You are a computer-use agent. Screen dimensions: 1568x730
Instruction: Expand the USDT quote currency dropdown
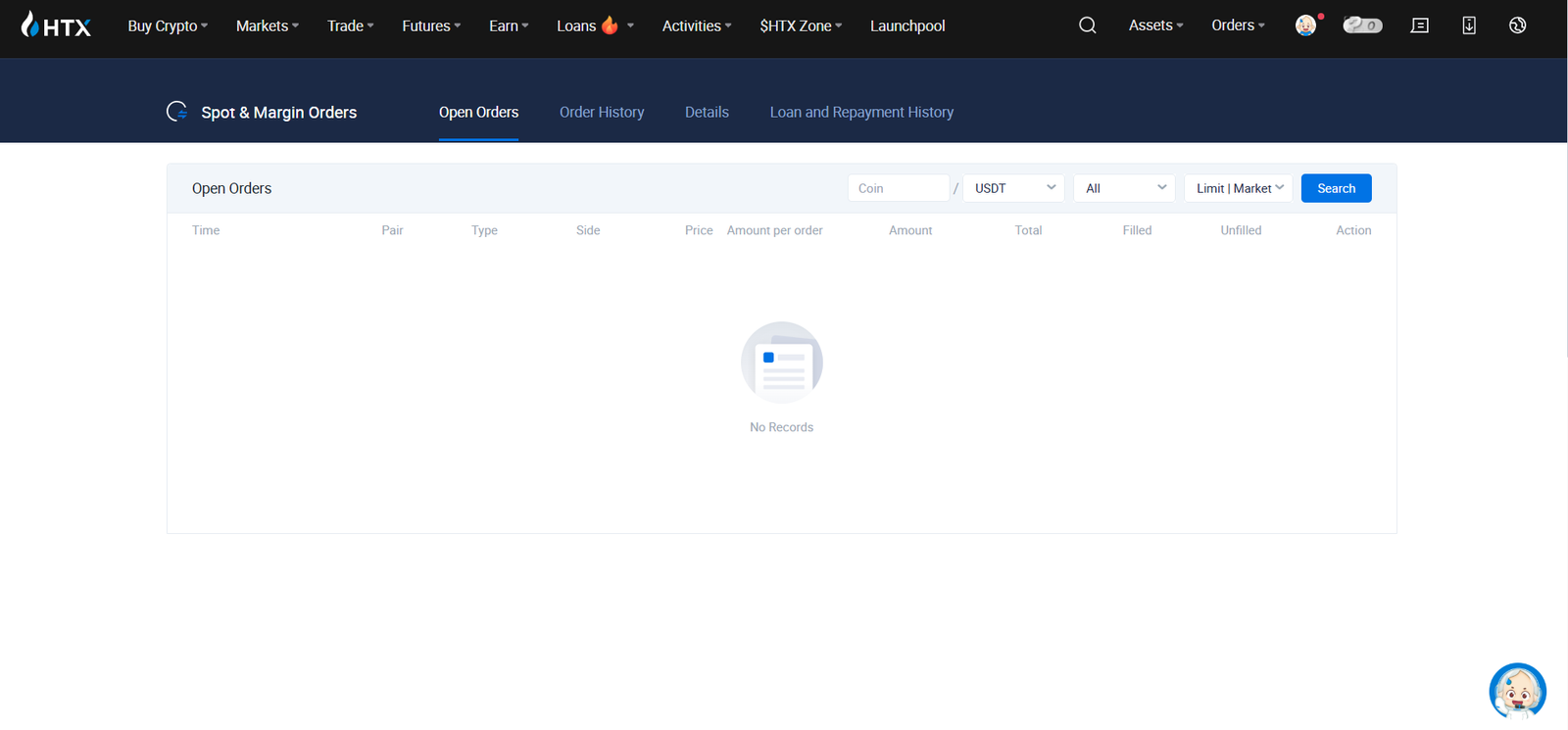click(1013, 188)
